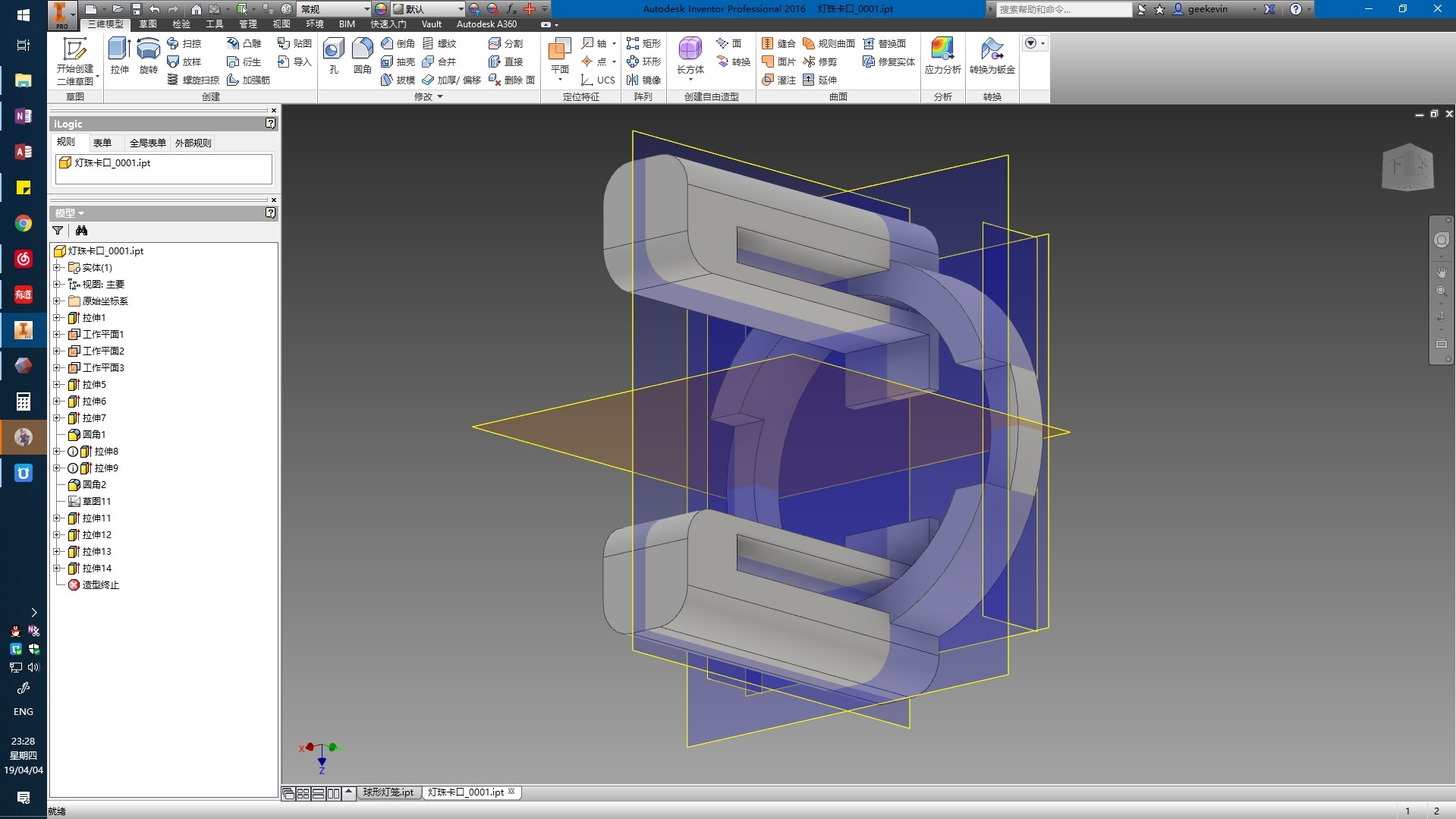
Task: Open the 修改 panel dropdown arrow
Action: point(440,97)
